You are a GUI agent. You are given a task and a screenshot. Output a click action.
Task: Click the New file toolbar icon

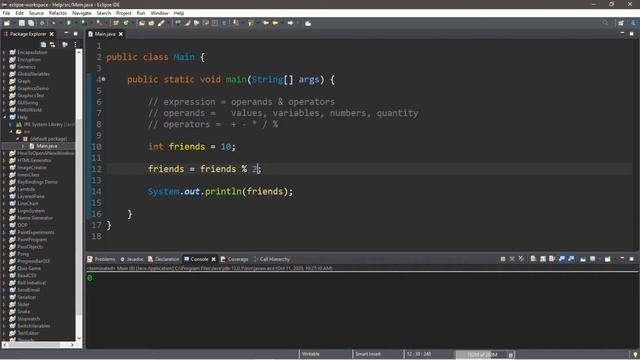click(x=7, y=23)
